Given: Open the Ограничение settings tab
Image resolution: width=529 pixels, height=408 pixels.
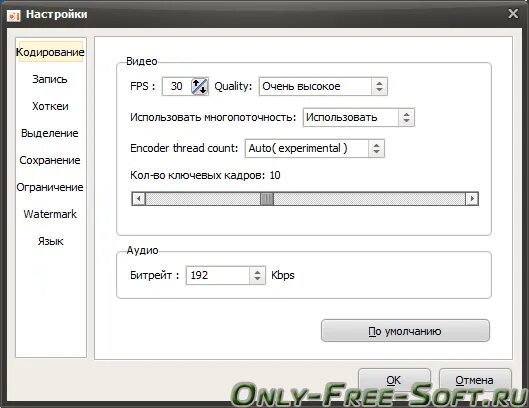Looking at the screenshot, I should coord(50,187).
